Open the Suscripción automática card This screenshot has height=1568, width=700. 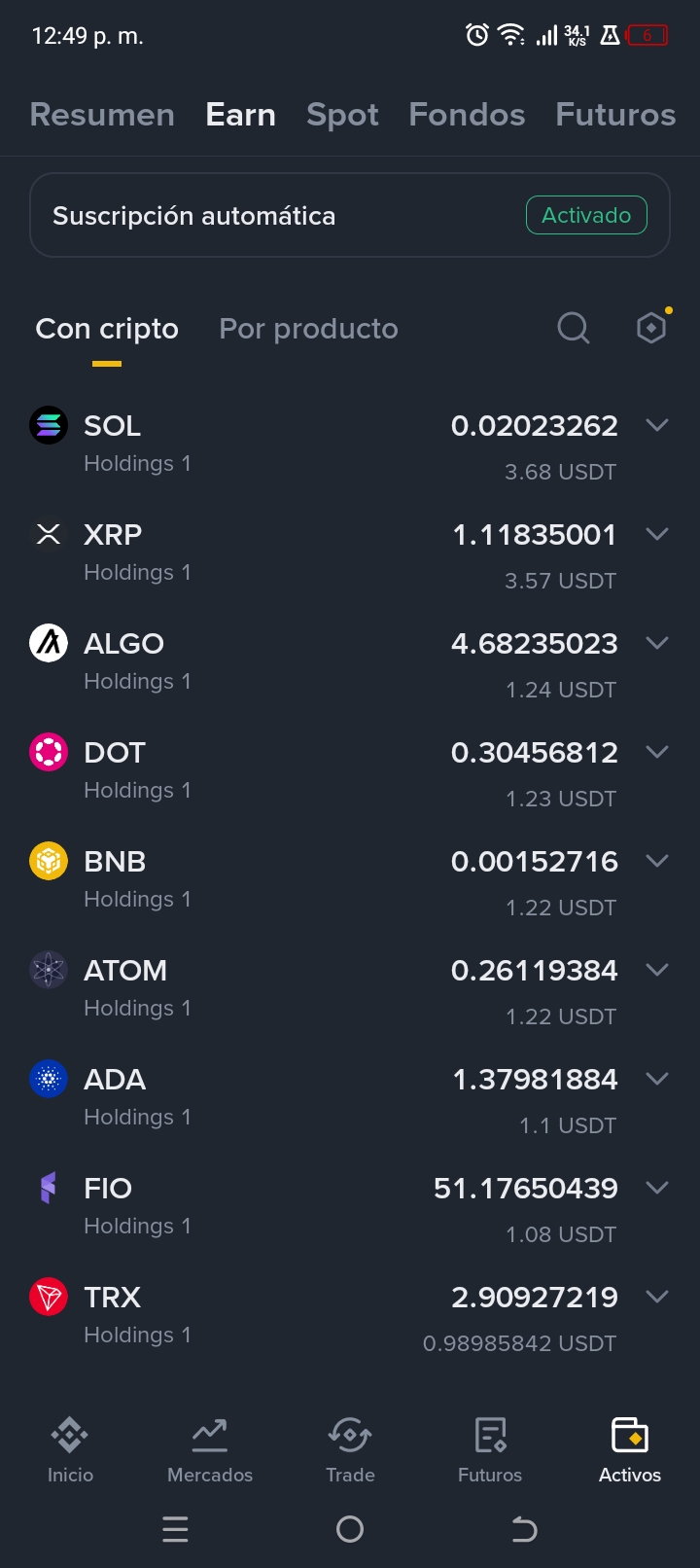(x=350, y=215)
